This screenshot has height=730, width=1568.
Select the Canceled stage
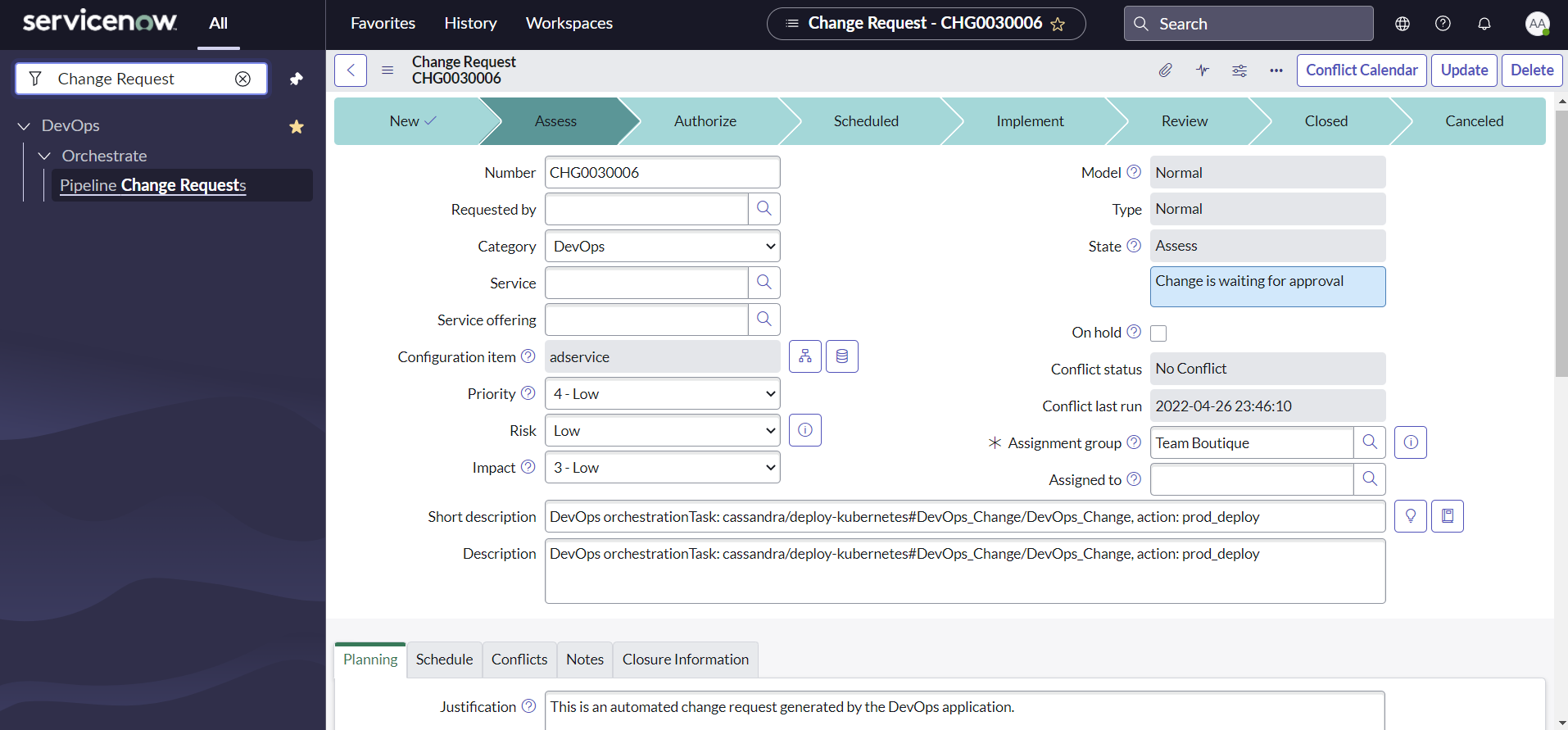(1475, 121)
